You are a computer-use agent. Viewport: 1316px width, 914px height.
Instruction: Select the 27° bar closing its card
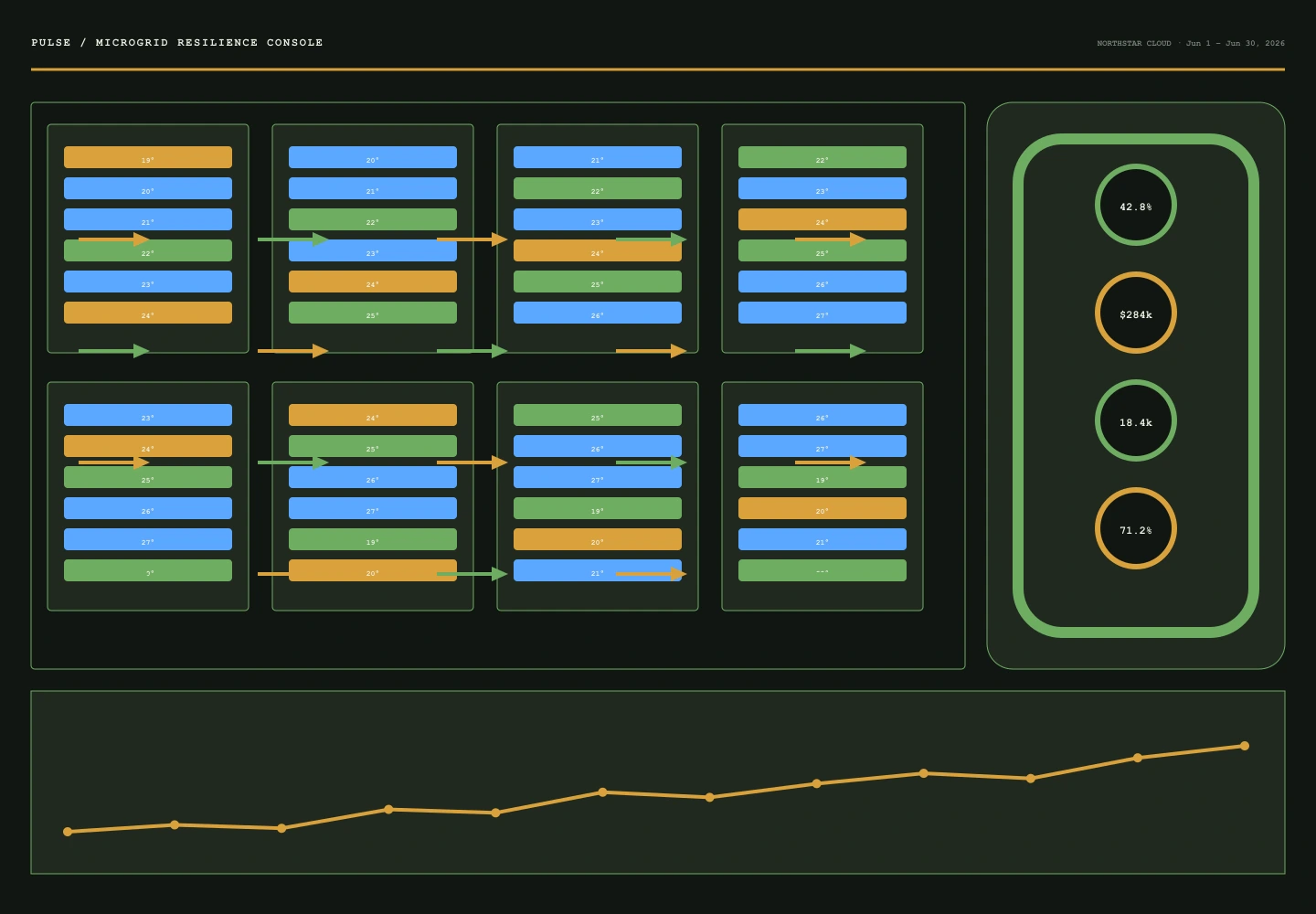point(822,313)
